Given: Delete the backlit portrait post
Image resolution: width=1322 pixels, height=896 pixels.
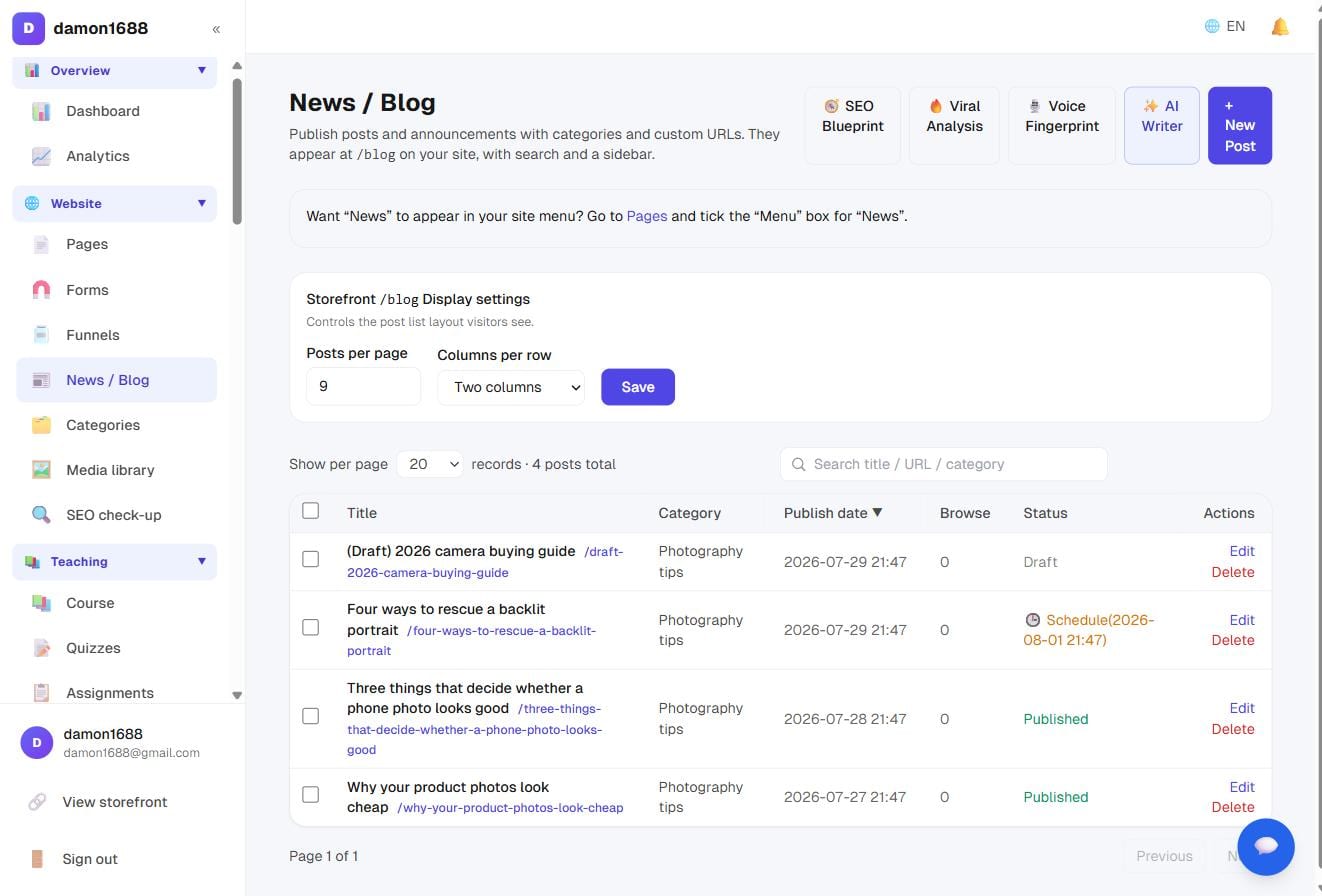Looking at the screenshot, I should pyautogui.click(x=1233, y=640).
